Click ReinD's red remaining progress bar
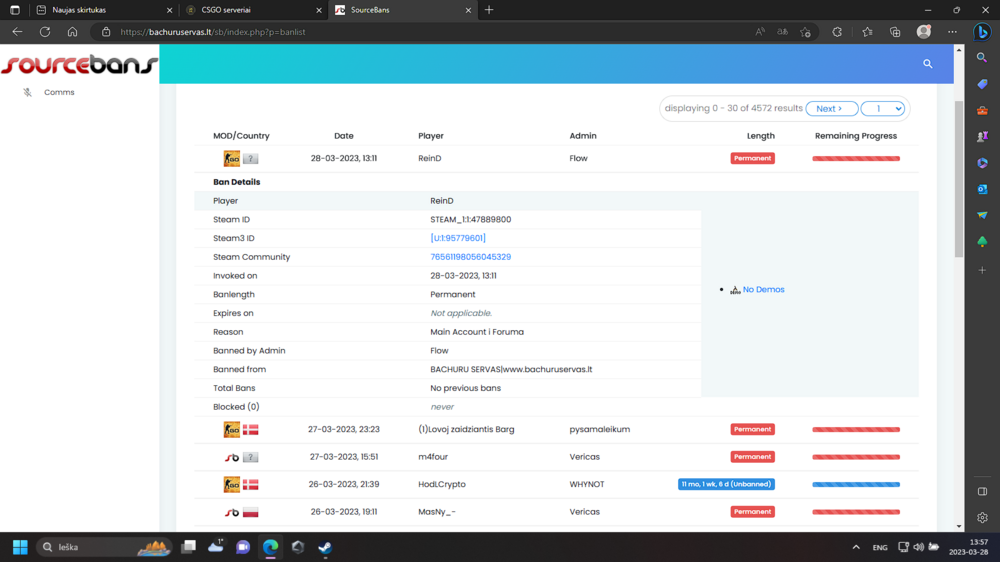Viewport: 1000px width, 562px height. click(856, 159)
